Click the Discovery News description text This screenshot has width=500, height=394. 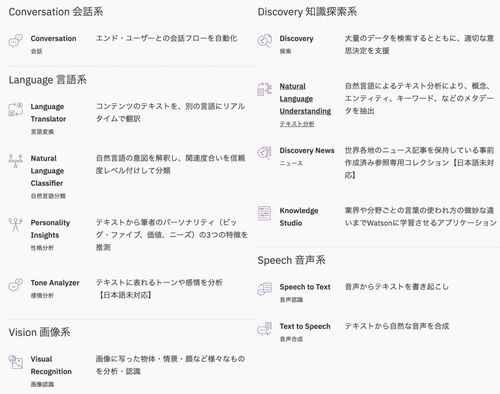(x=419, y=163)
